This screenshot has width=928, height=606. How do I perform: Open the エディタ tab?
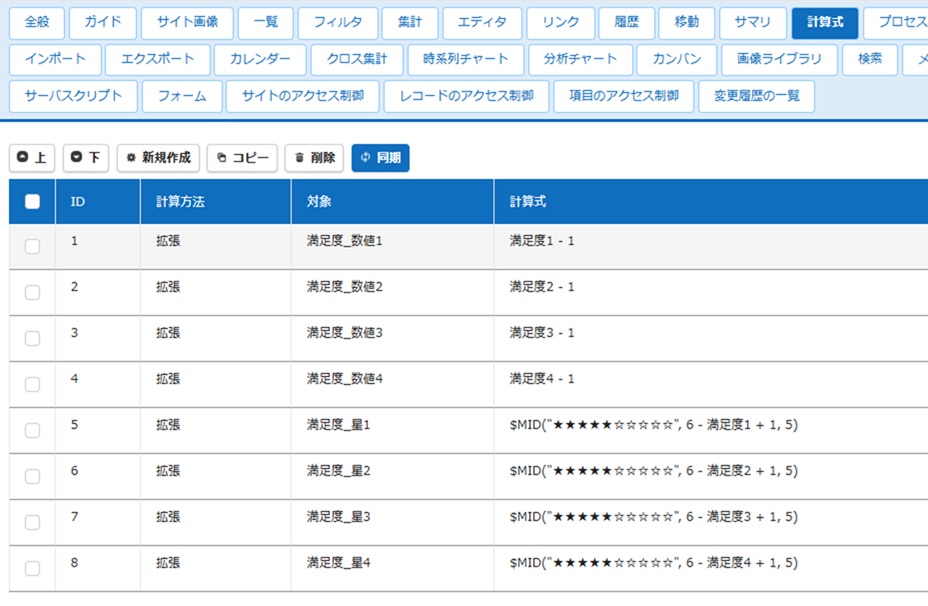[x=482, y=22]
